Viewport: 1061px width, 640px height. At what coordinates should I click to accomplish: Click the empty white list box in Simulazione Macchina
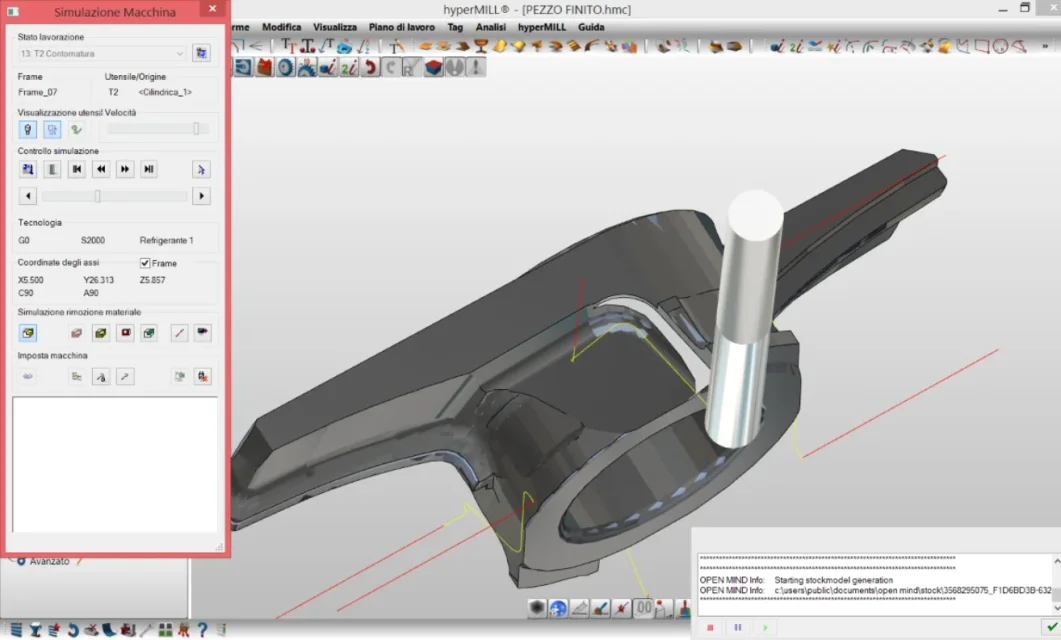click(x=115, y=465)
